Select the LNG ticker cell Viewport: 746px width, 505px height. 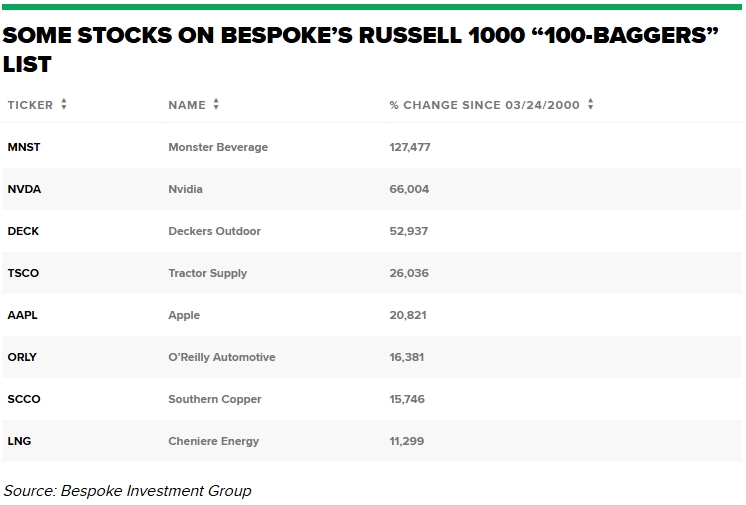click(x=19, y=441)
